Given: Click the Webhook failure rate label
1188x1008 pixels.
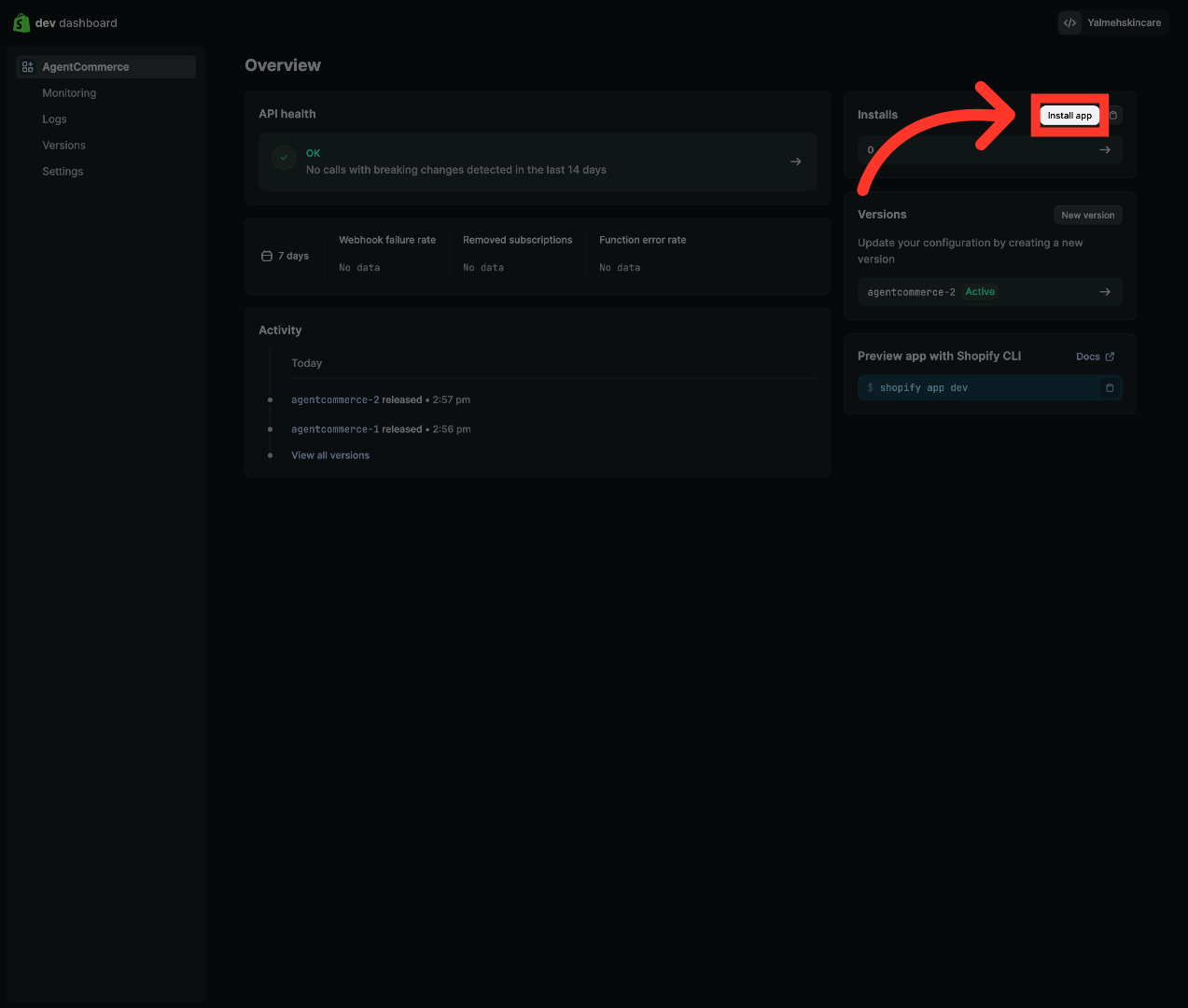Looking at the screenshot, I should click(x=387, y=240).
